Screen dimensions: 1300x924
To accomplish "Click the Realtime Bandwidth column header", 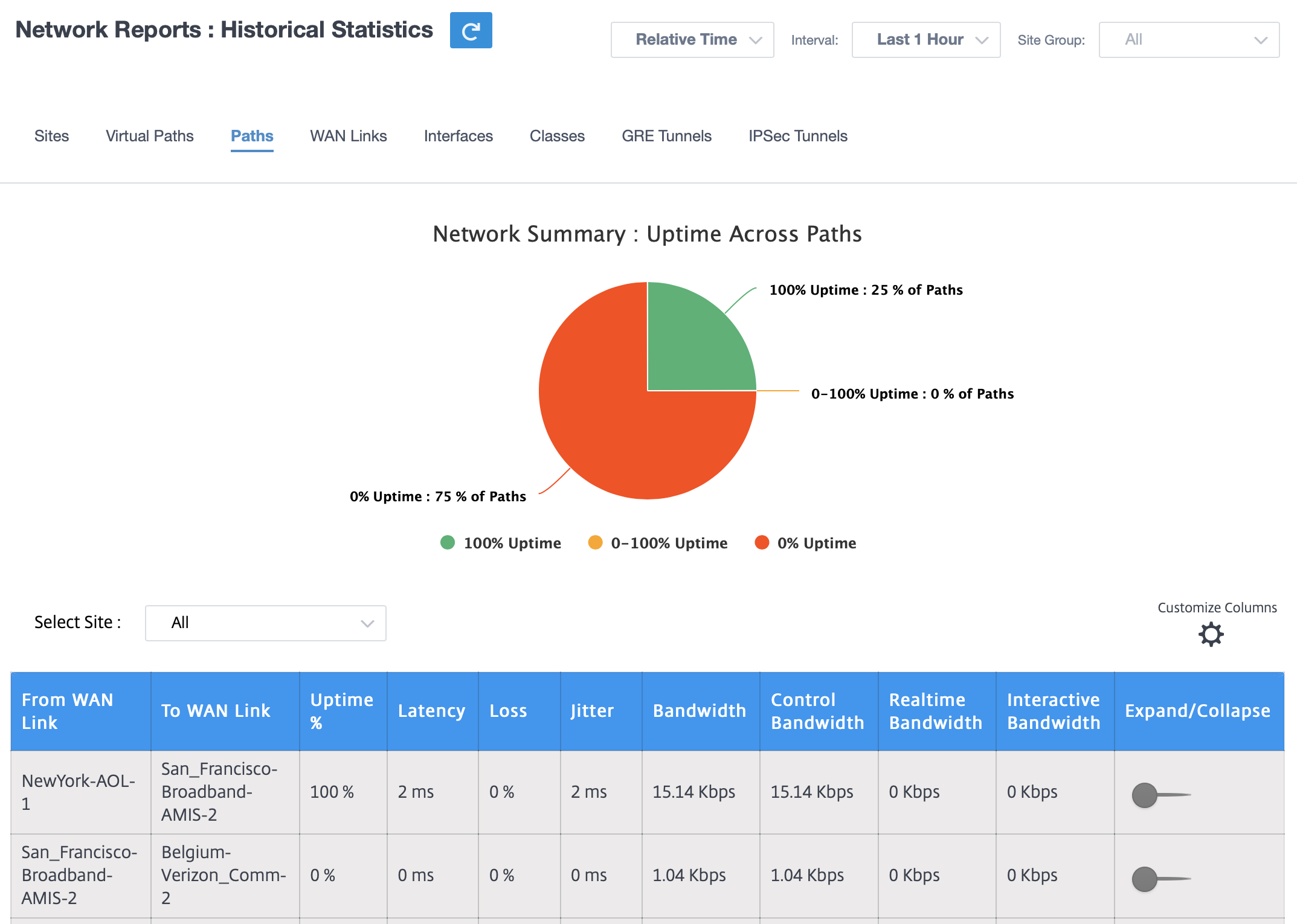I will tap(937, 711).
